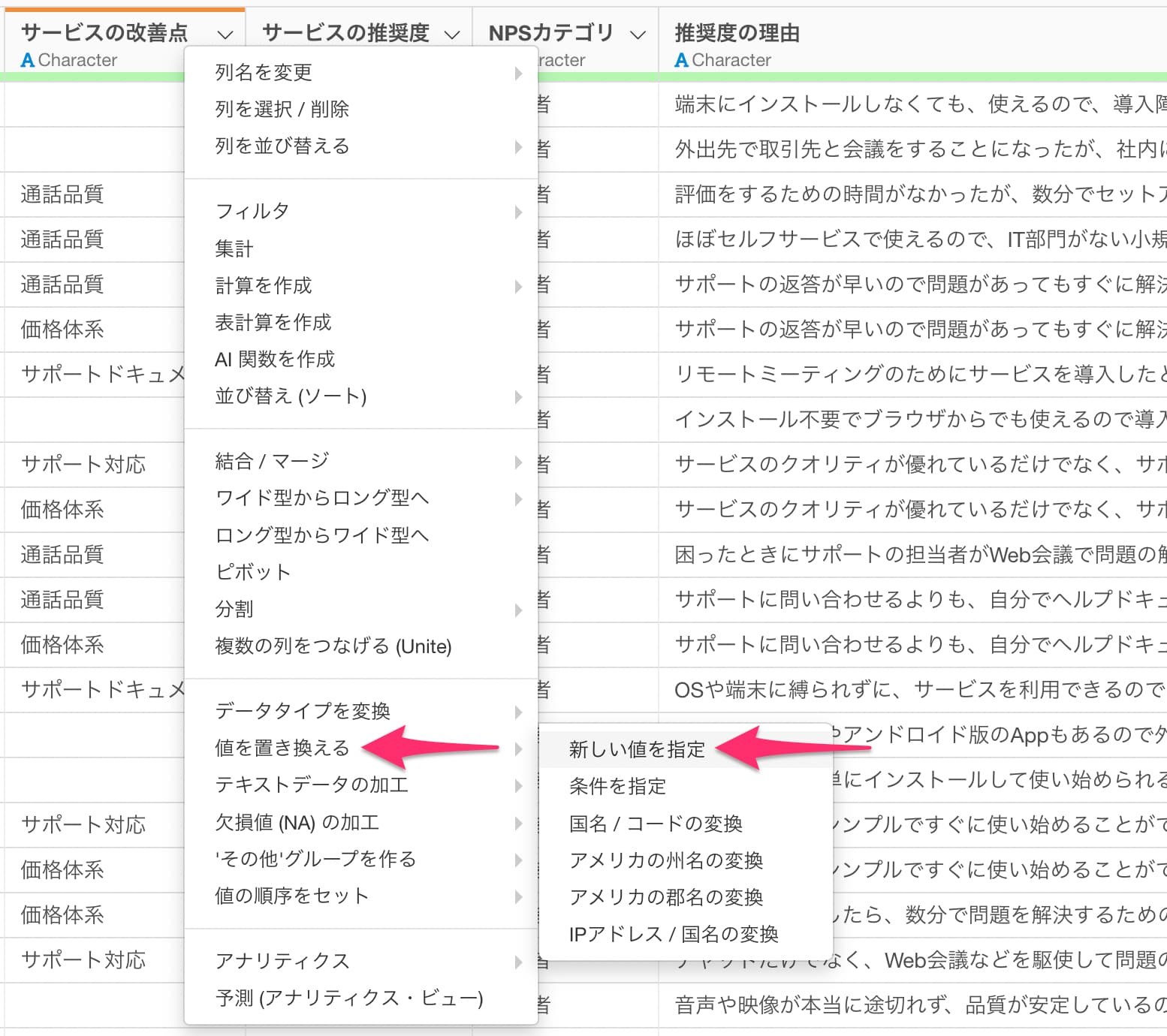The height and width of the screenshot is (1036, 1167).
Task: Select 国名 / コードの変換 option
Action: click(656, 824)
